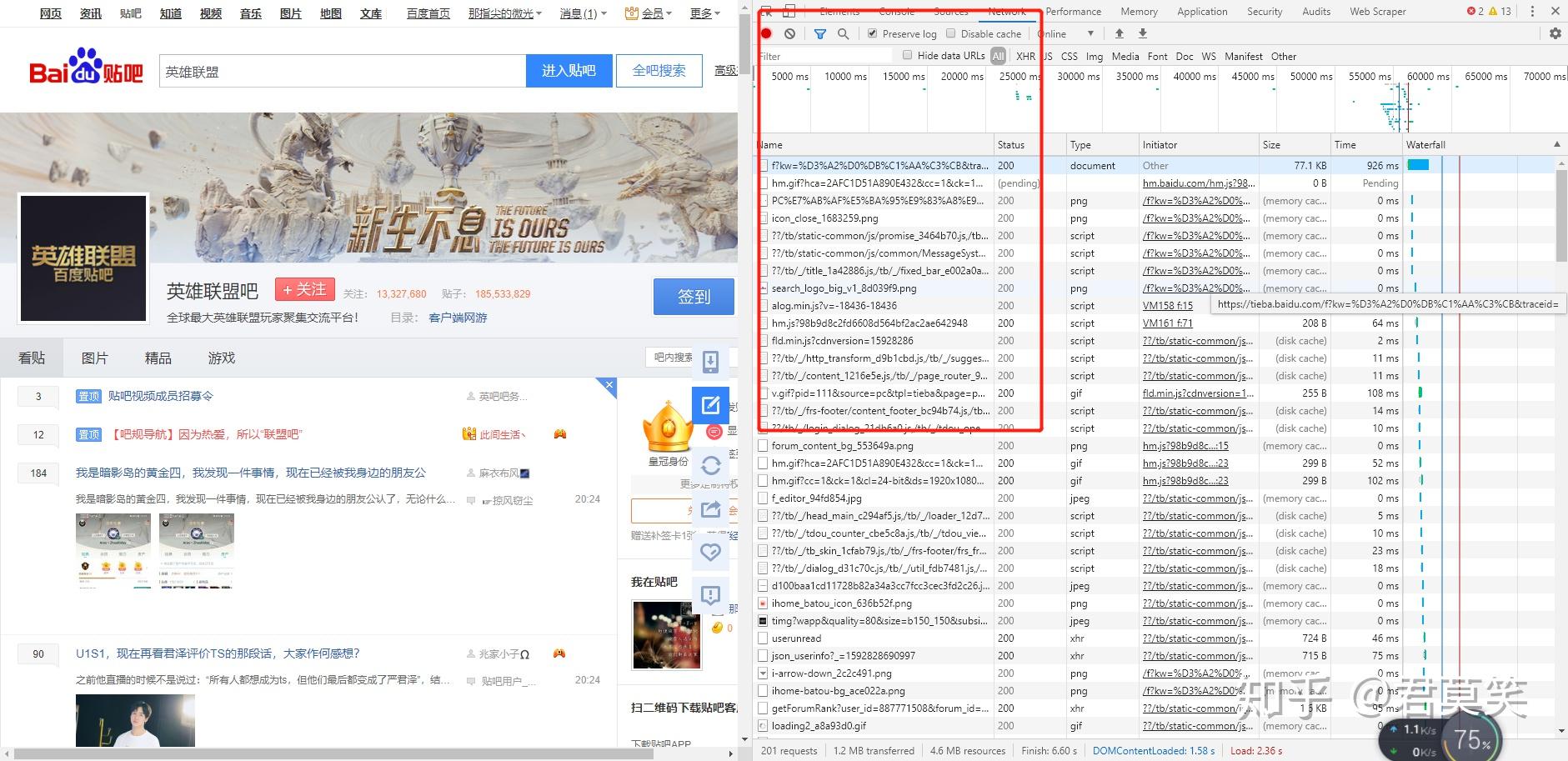The width and height of the screenshot is (1568, 761).
Task: Click the feedback exclamation icon in floating sidebar
Action: click(x=710, y=595)
